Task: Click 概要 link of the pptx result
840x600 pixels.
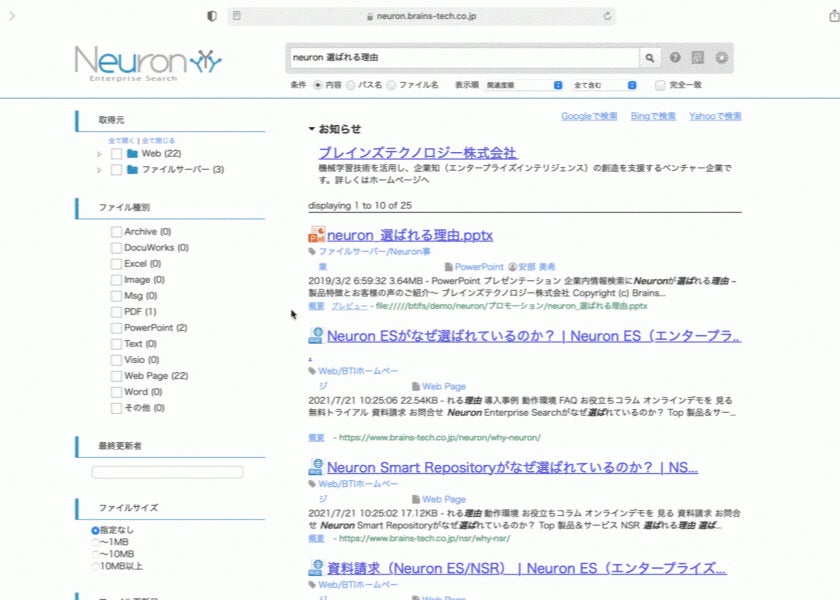Action: [316, 306]
